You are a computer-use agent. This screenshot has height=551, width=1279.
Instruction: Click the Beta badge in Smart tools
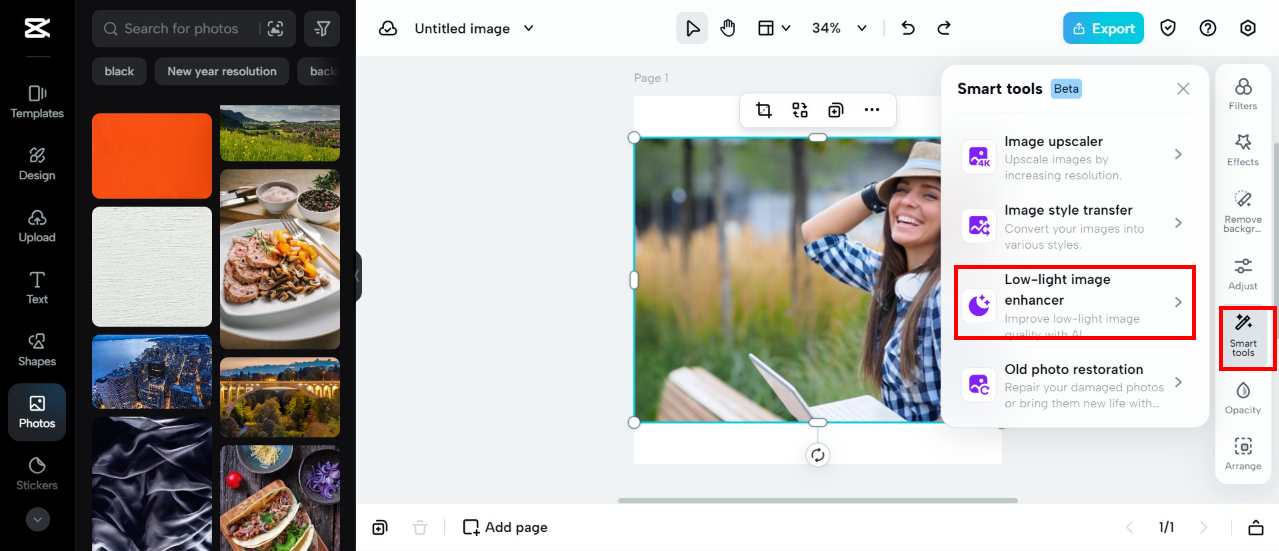1066,89
